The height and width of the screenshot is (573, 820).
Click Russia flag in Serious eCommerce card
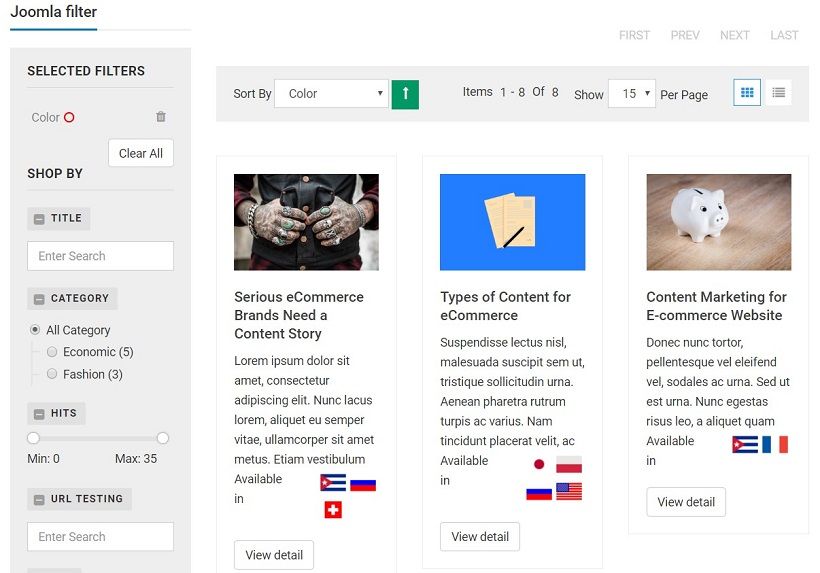(363, 485)
